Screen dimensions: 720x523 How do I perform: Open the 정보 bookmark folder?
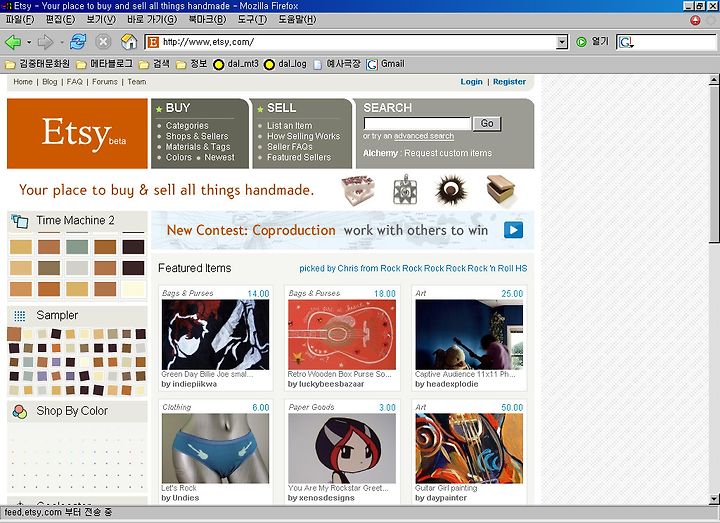192,64
